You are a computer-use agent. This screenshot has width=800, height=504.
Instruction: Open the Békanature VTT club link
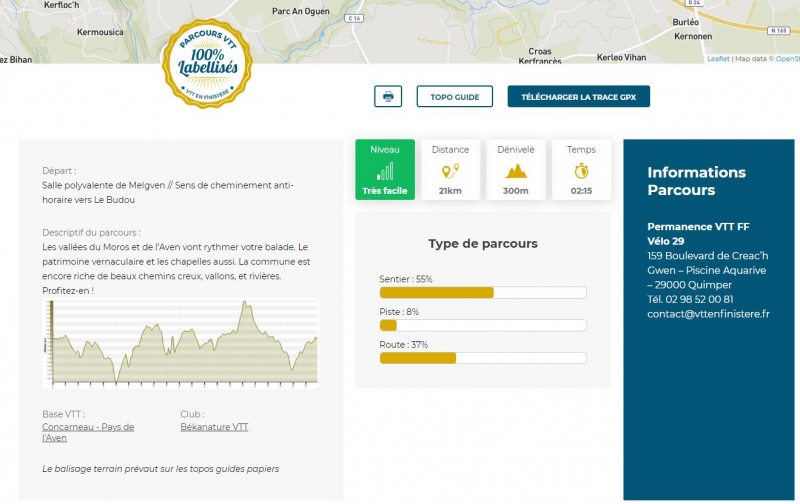pyautogui.click(x=214, y=427)
